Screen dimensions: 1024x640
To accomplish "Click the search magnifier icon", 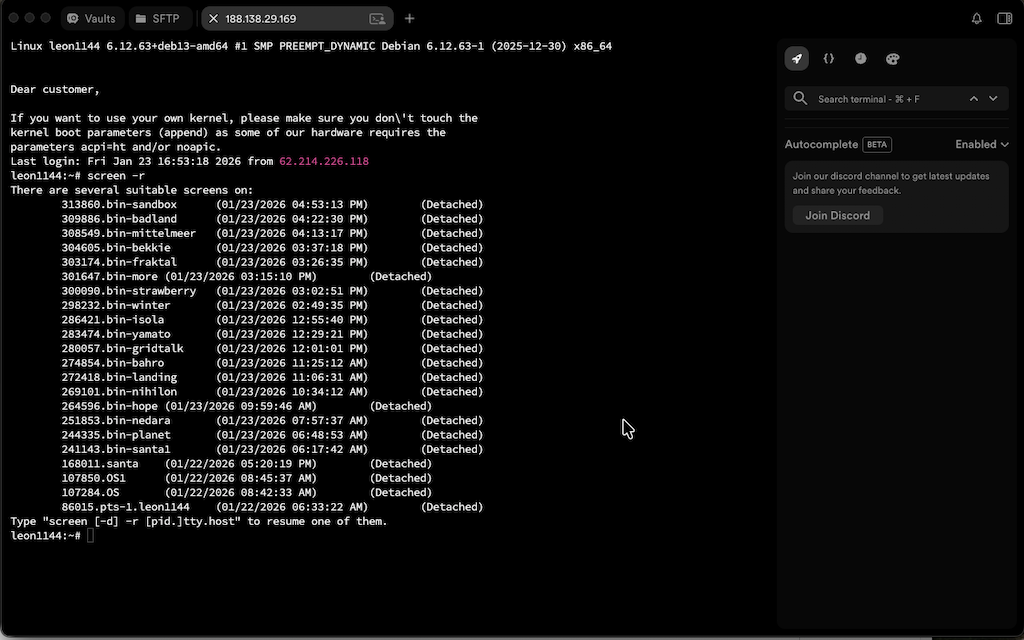I will click(x=801, y=99).
